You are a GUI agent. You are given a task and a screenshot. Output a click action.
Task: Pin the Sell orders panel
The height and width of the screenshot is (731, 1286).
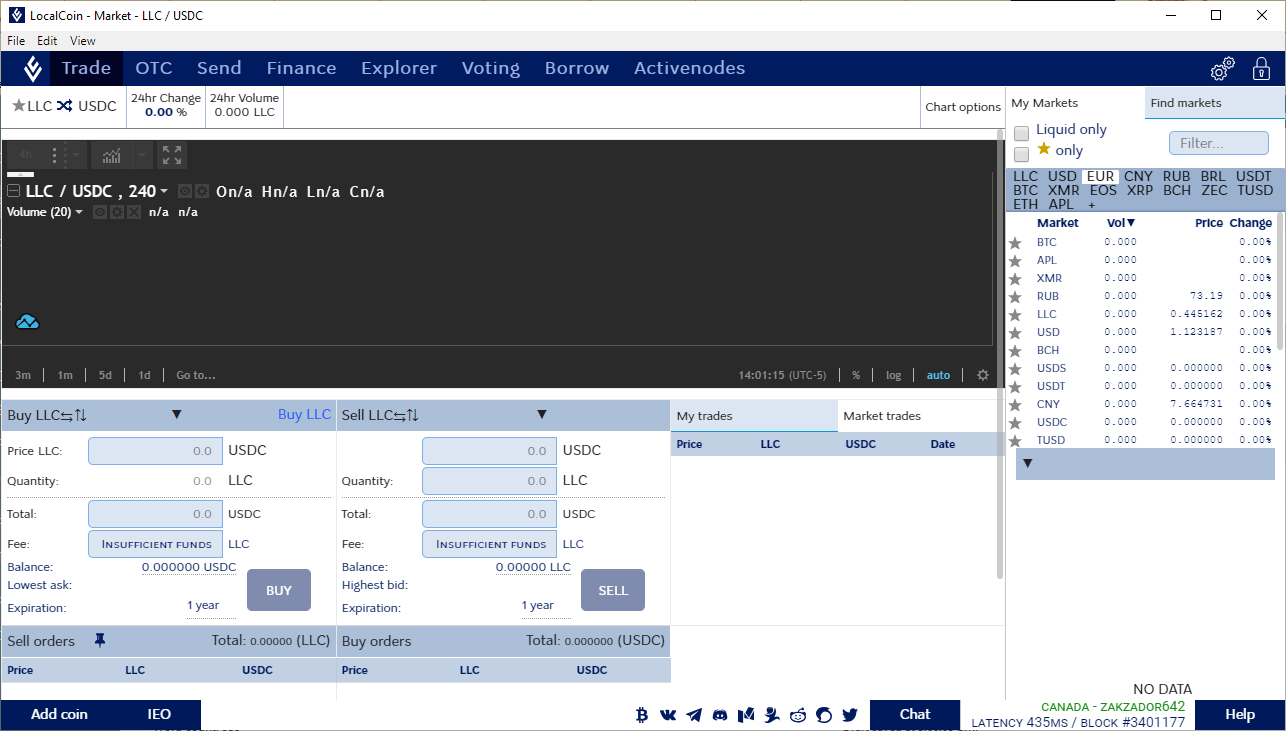coord(100,640)
